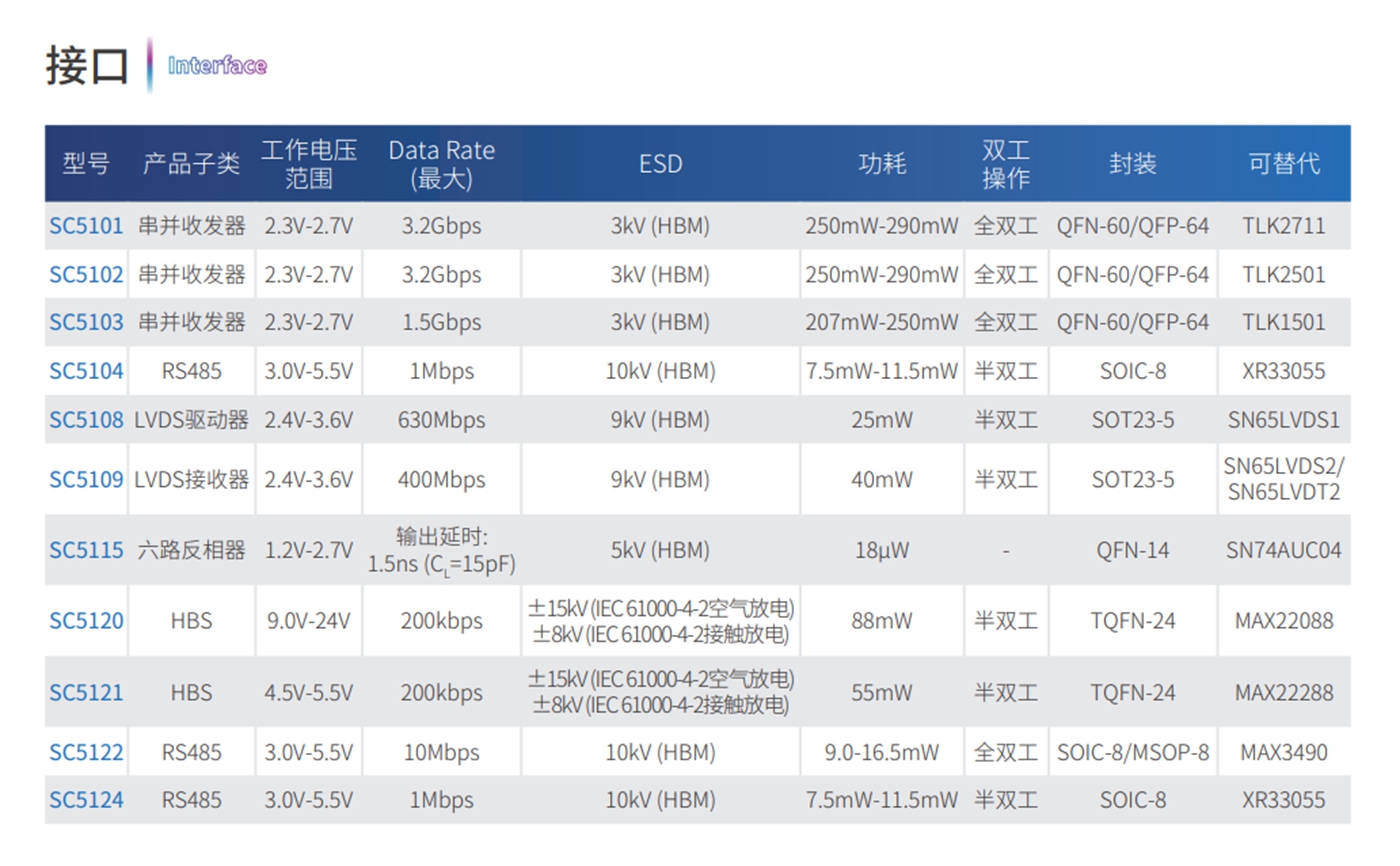Select the SC5115 model link
Viewport: 1400px width, 866px height.
coord(87,550)
